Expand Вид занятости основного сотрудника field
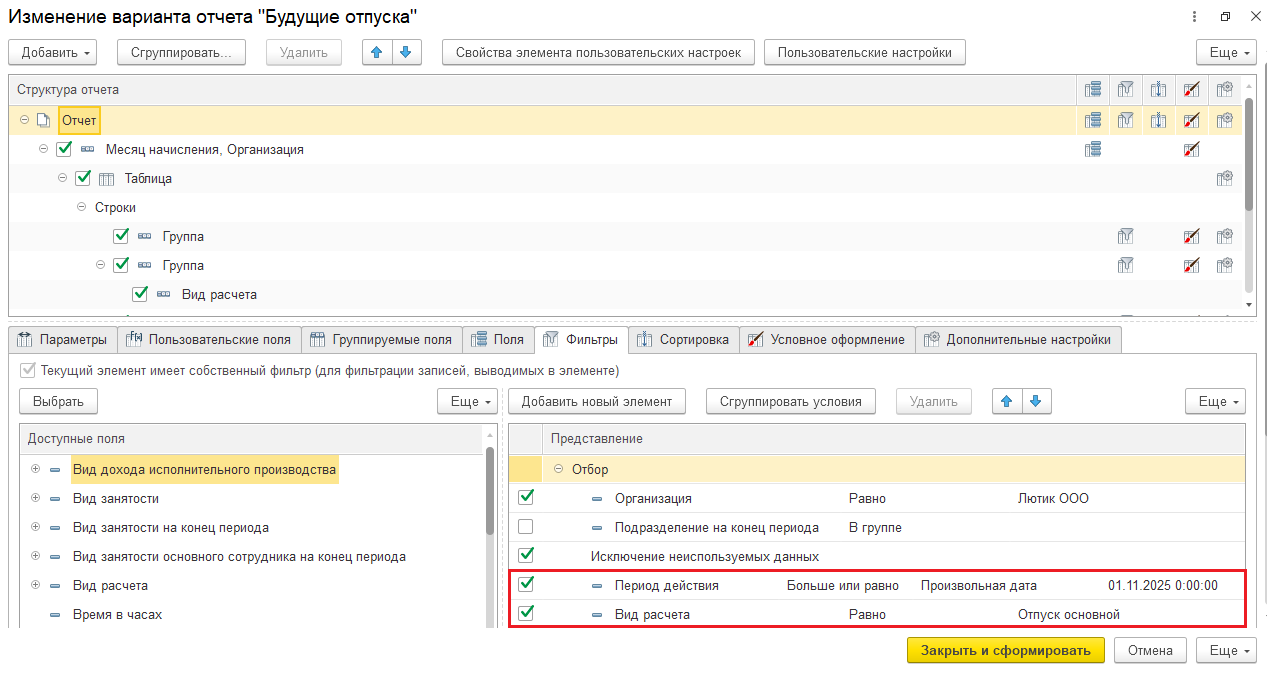1267x674 pixels. (x=35, y=556)
